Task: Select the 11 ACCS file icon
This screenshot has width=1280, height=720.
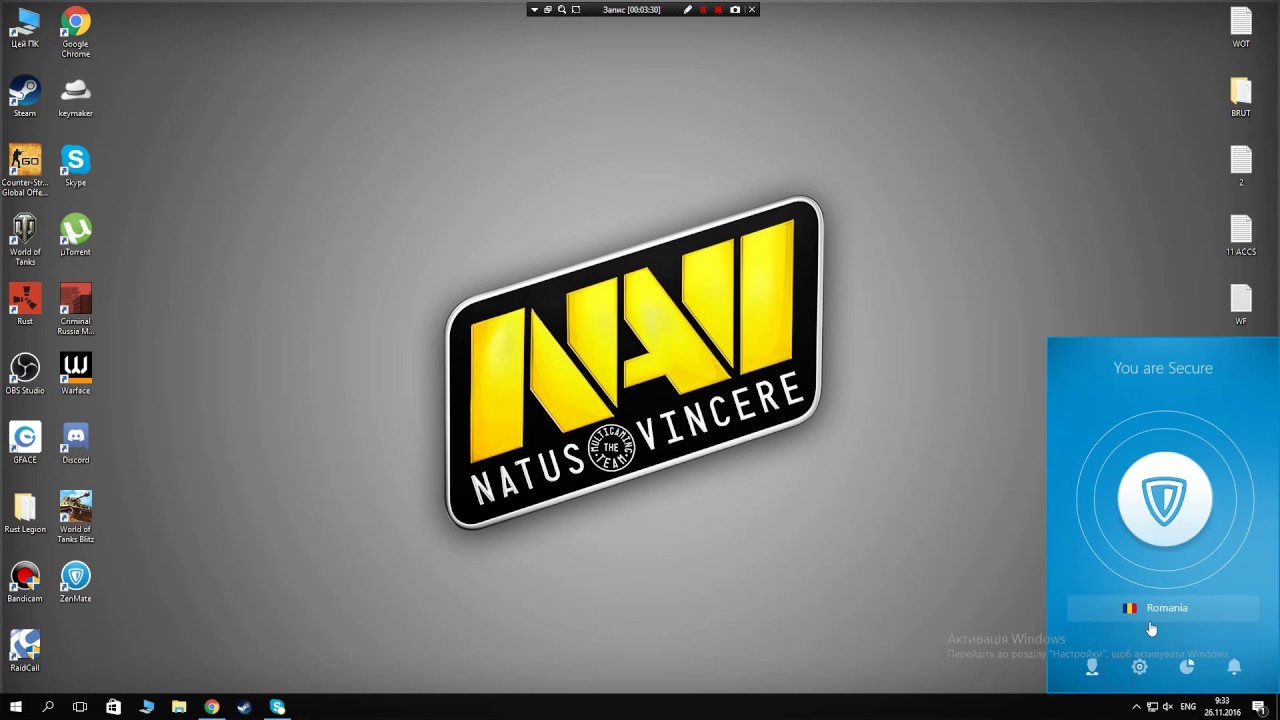Action: click(1241, 236)
